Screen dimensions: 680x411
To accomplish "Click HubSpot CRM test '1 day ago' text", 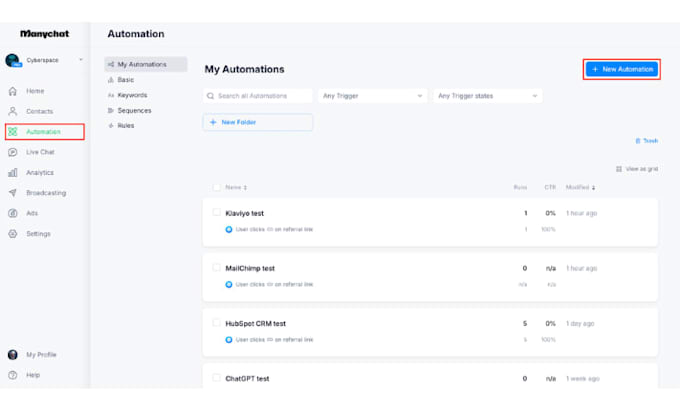I will click(x=580, y=323).
